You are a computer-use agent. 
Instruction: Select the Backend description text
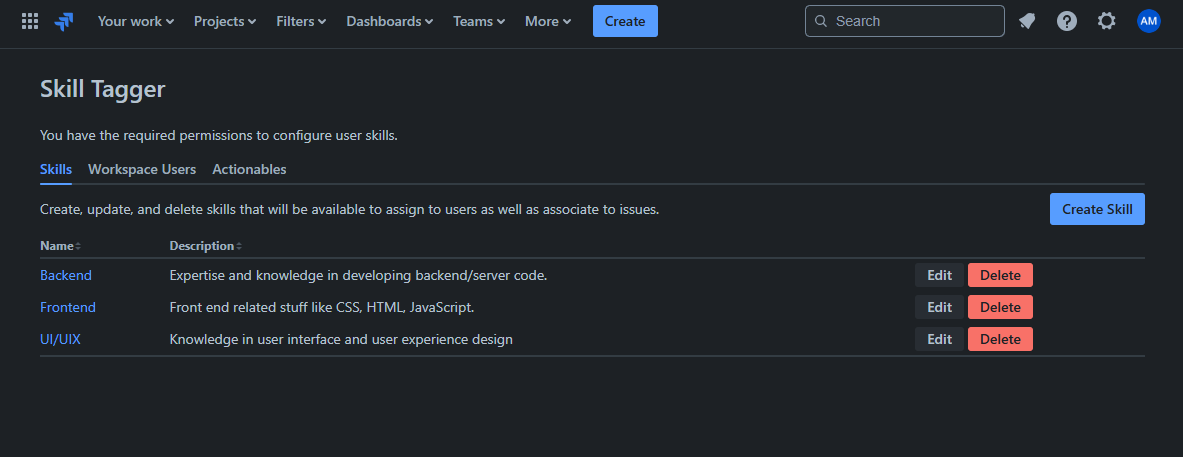[x=358, y=275]
